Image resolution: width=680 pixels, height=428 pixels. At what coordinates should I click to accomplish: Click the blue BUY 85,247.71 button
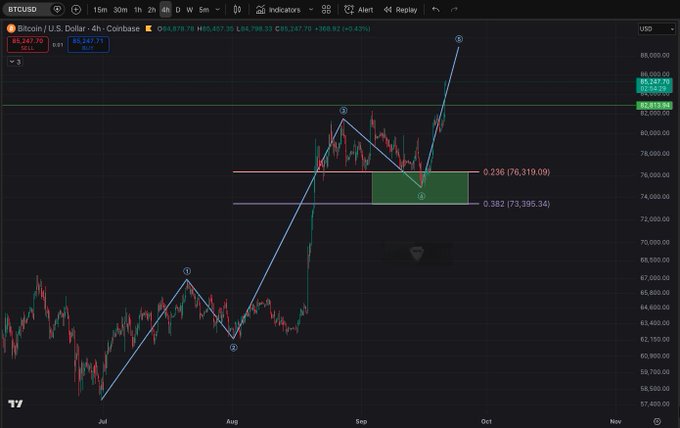coord(88,44)
